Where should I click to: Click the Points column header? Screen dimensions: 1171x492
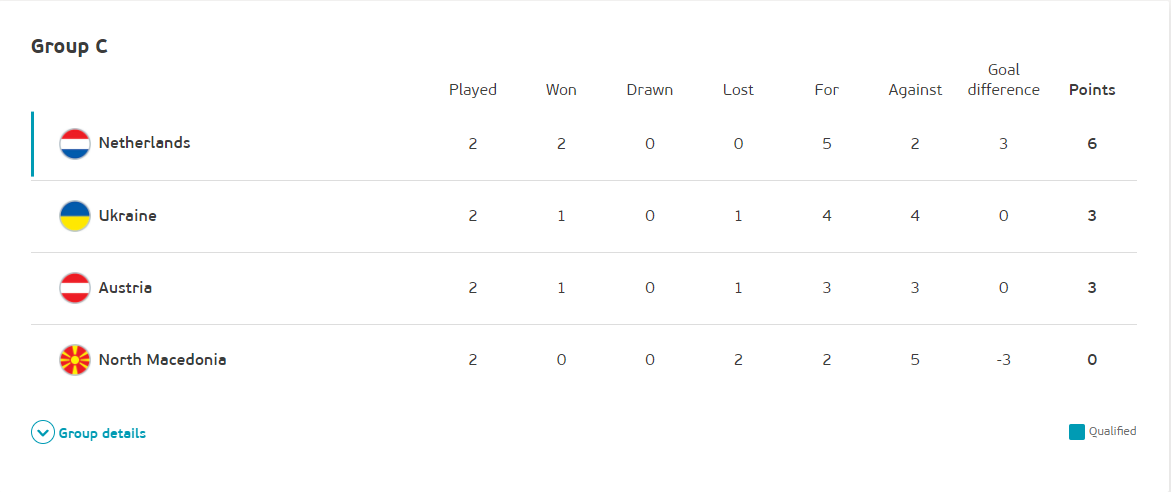tap(1092, 90)
